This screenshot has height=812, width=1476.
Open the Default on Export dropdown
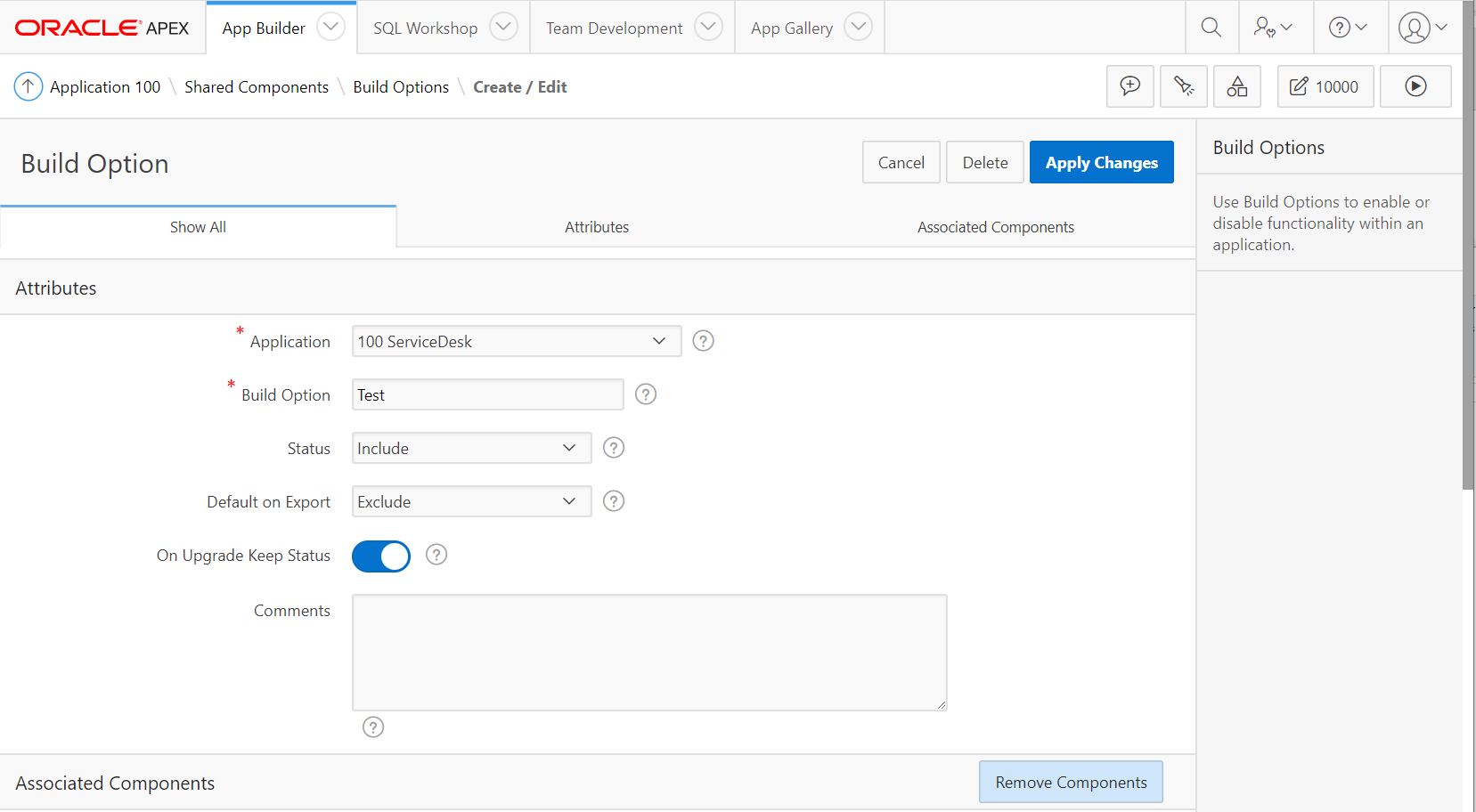(x=471, y=501)
